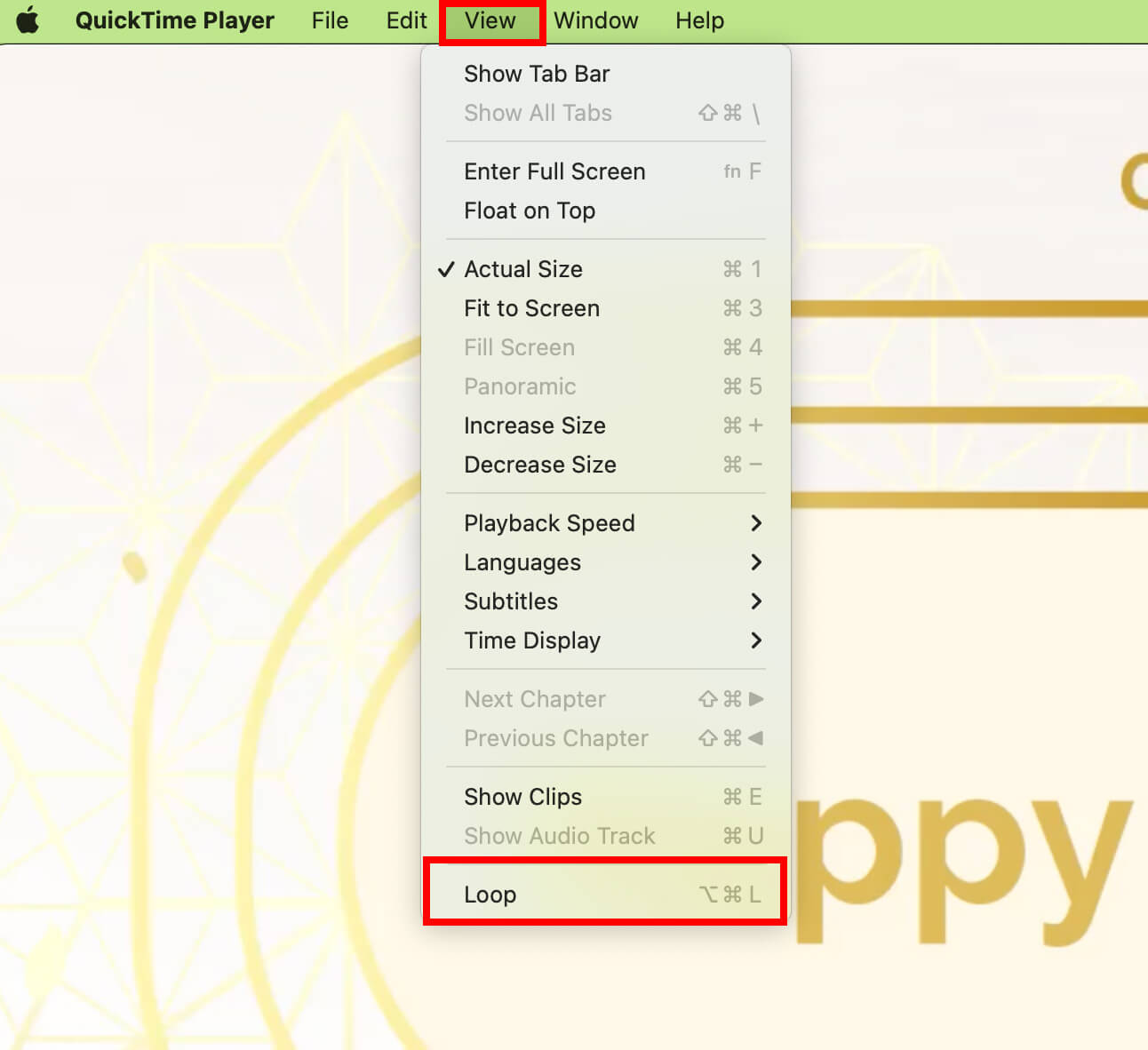Close the open View menu
This screenshot has height=1050, width=1148.
(490, 20)
